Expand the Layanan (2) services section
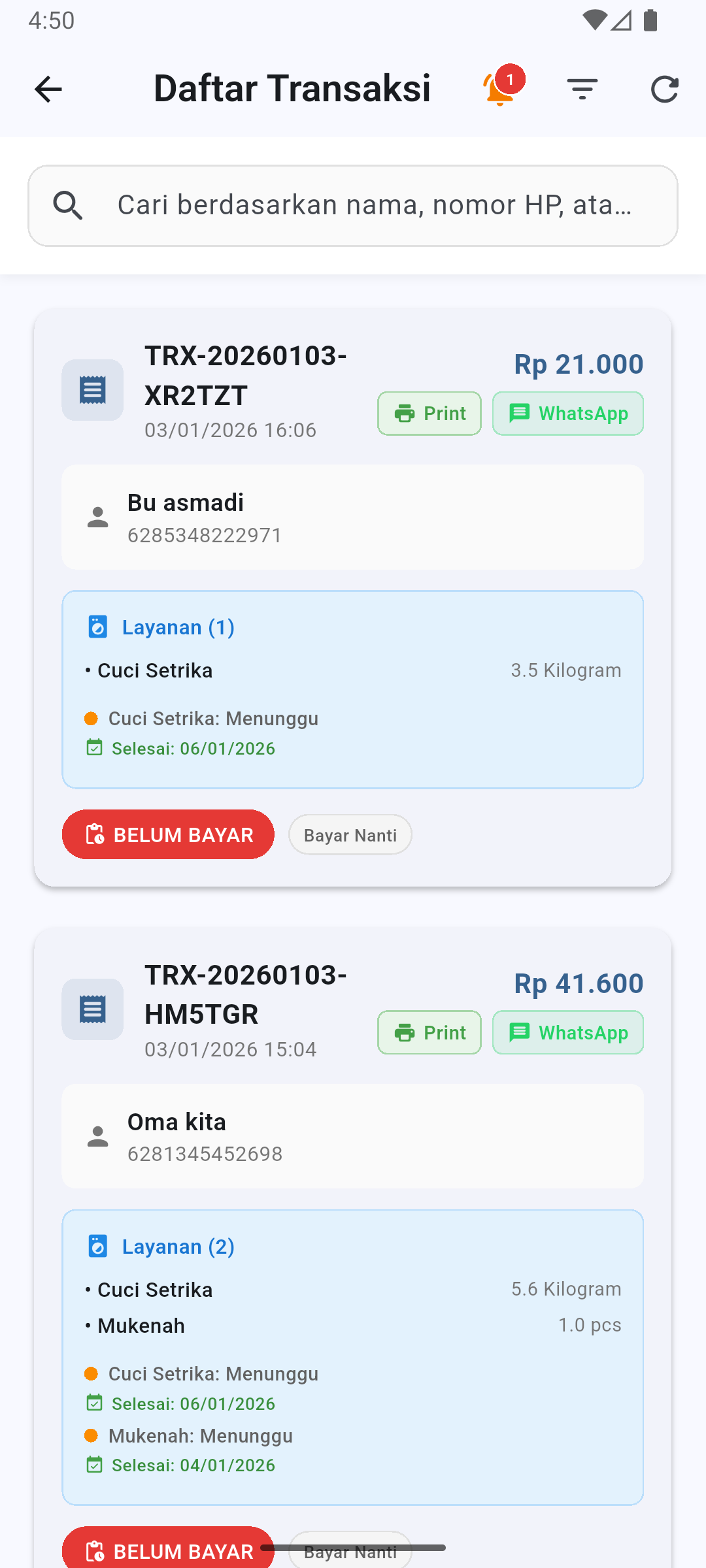Image resolution: width=706 pixels, height=1568 pixels. [178, 1247]
